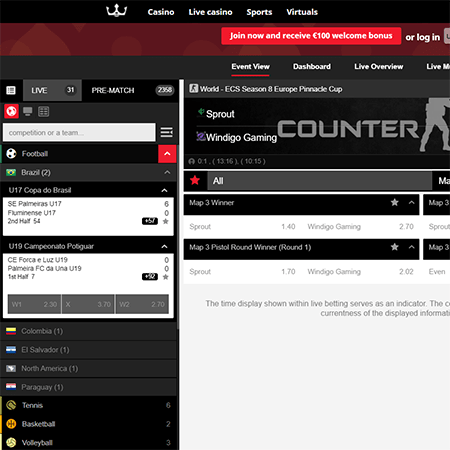450x450 pixels.
Task: Open the Basketball sport icon
Action: coord(11,424)
